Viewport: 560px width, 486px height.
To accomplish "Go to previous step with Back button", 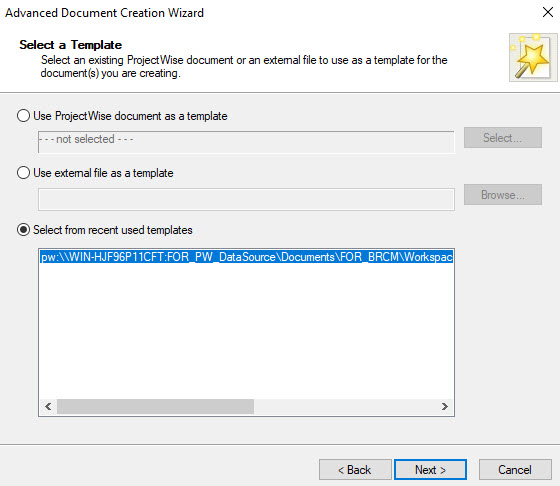I will pos(355,470).
